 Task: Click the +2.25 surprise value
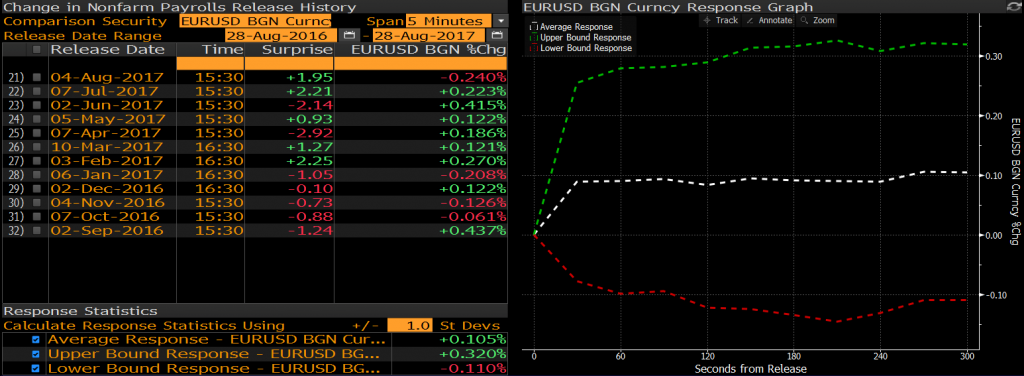click(310, 161)
